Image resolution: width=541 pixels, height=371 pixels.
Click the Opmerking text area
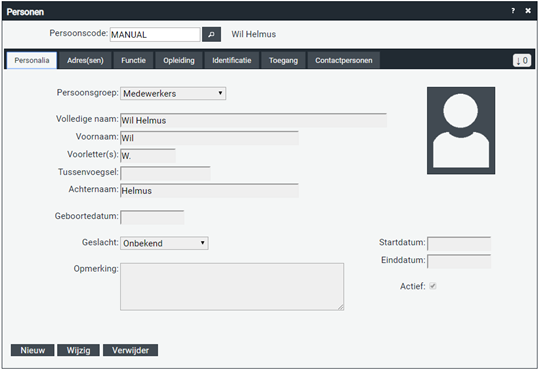click(232, 287)
